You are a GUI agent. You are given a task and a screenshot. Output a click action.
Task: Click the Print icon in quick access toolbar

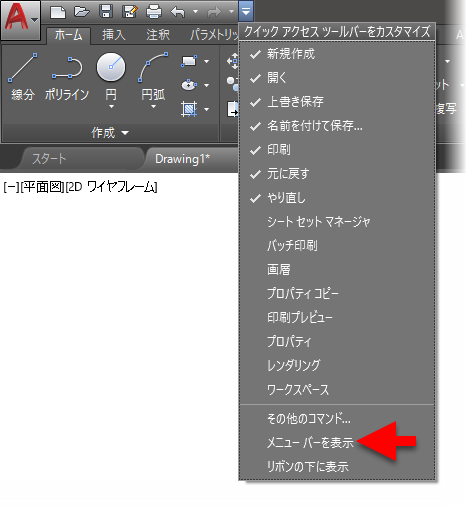[154, 12]
